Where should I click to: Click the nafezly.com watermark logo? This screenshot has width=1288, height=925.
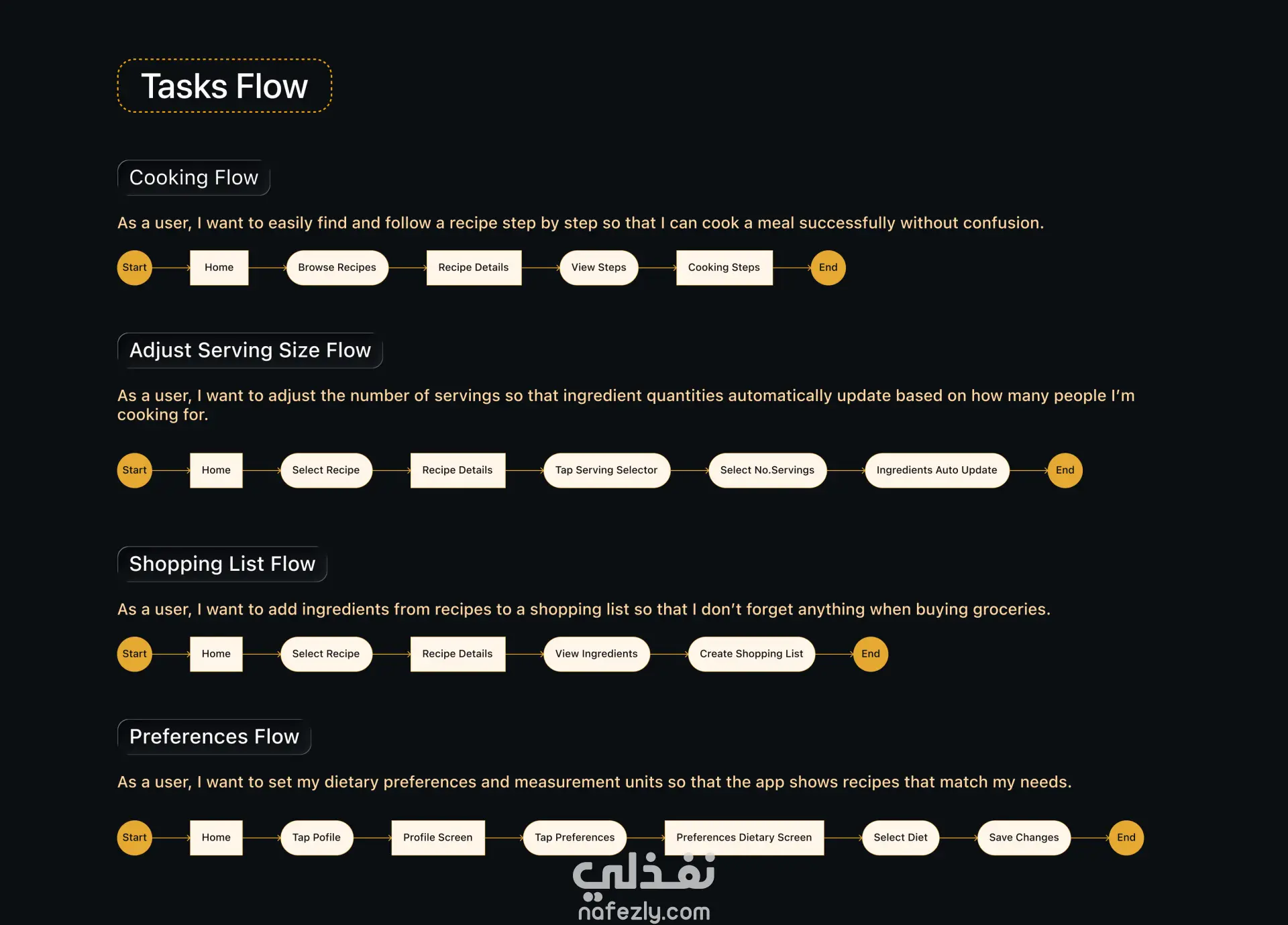(x=644, y=887)
